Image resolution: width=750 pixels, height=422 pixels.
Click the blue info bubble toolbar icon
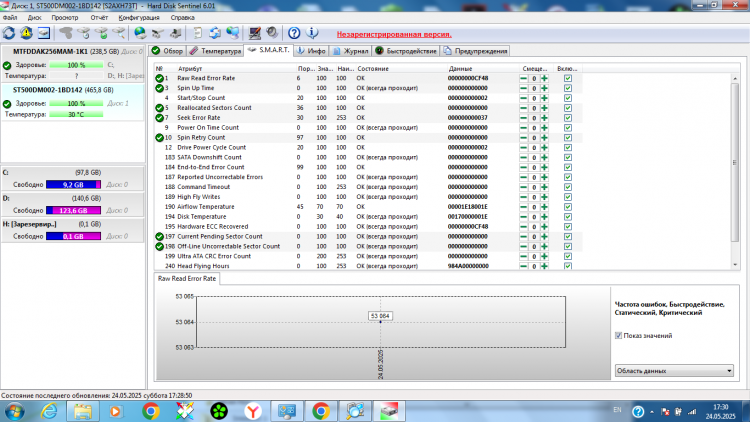[312, 33]
